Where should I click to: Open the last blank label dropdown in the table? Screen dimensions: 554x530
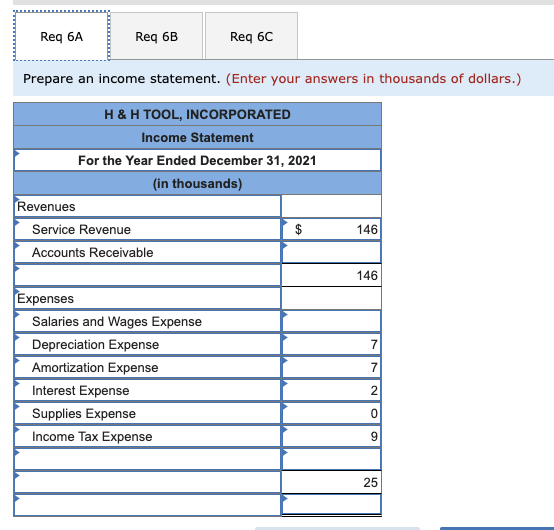pos(148,505)
